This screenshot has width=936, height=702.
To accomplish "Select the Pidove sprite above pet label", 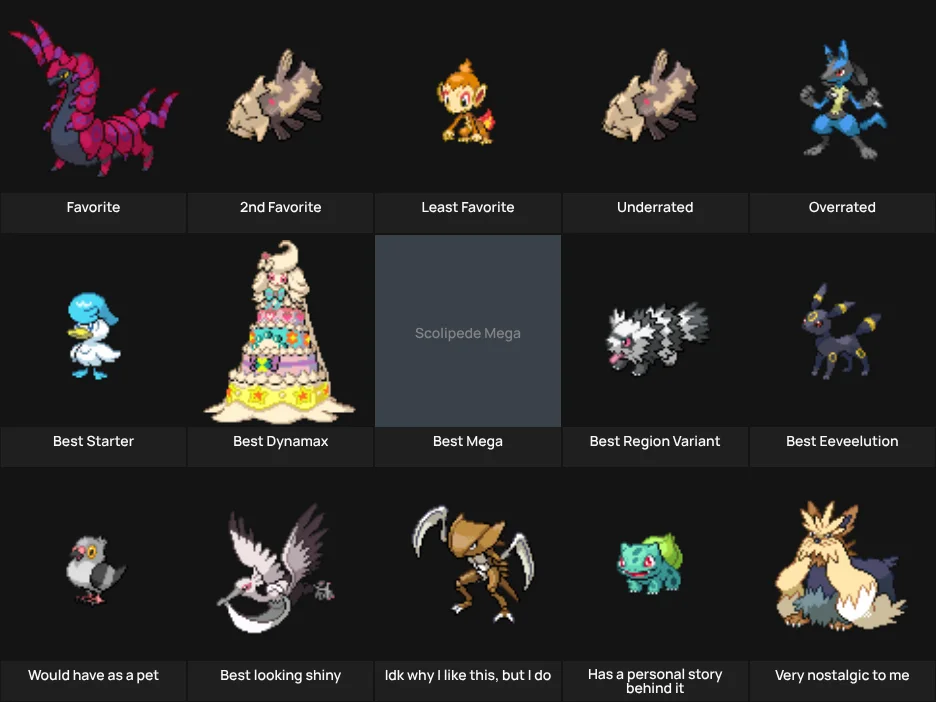I will point(94,569).
